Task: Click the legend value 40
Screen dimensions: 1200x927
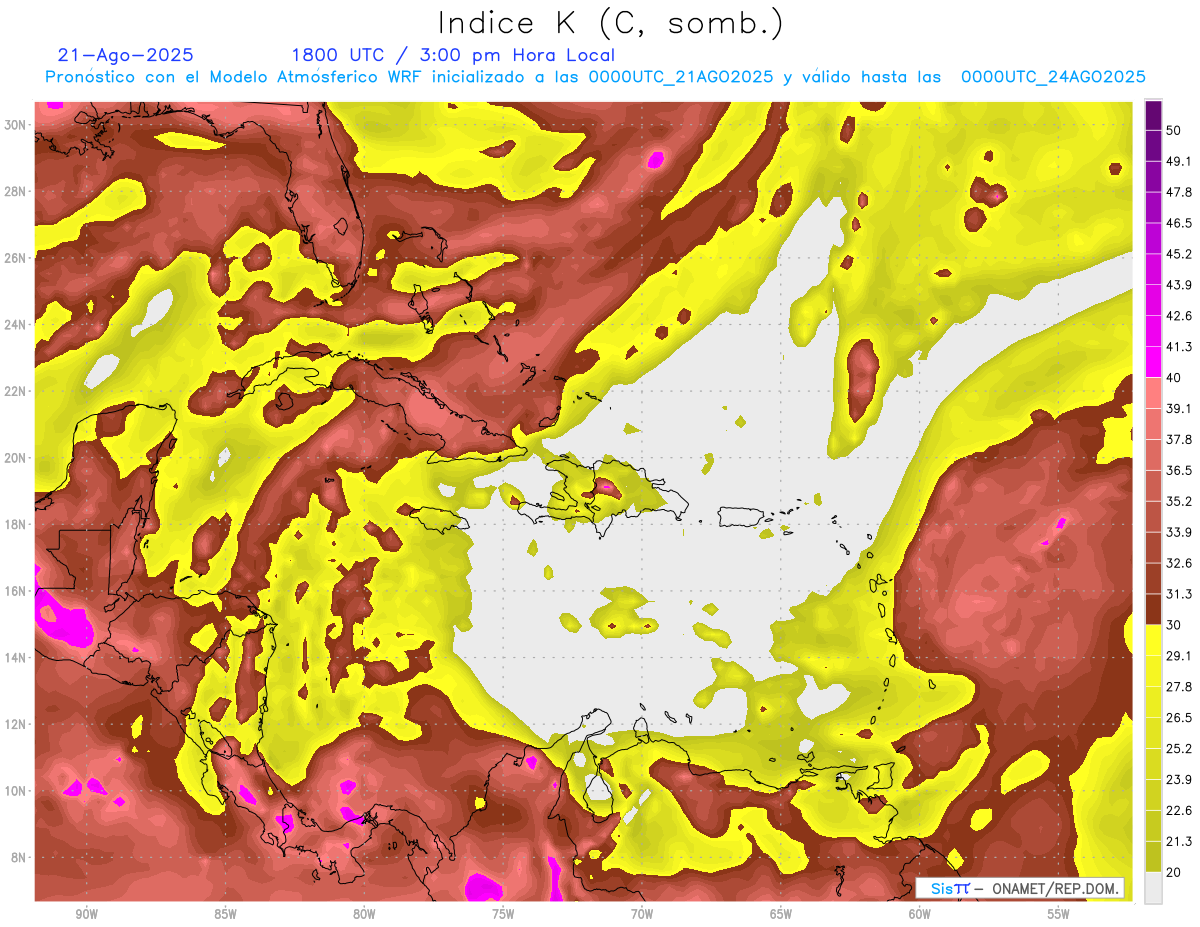Action: coord(1175,377)
